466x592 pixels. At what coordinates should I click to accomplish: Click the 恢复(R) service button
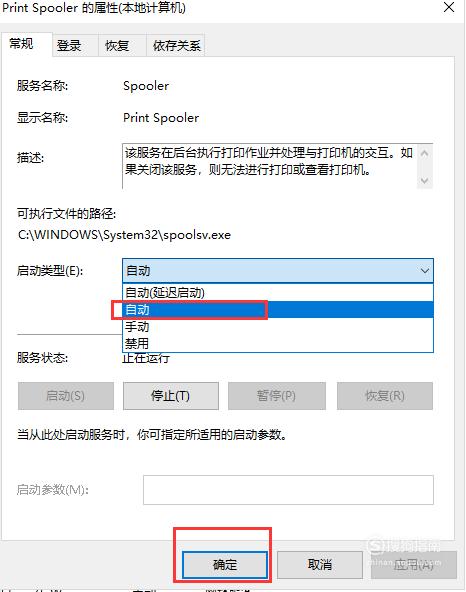[385, 396]
